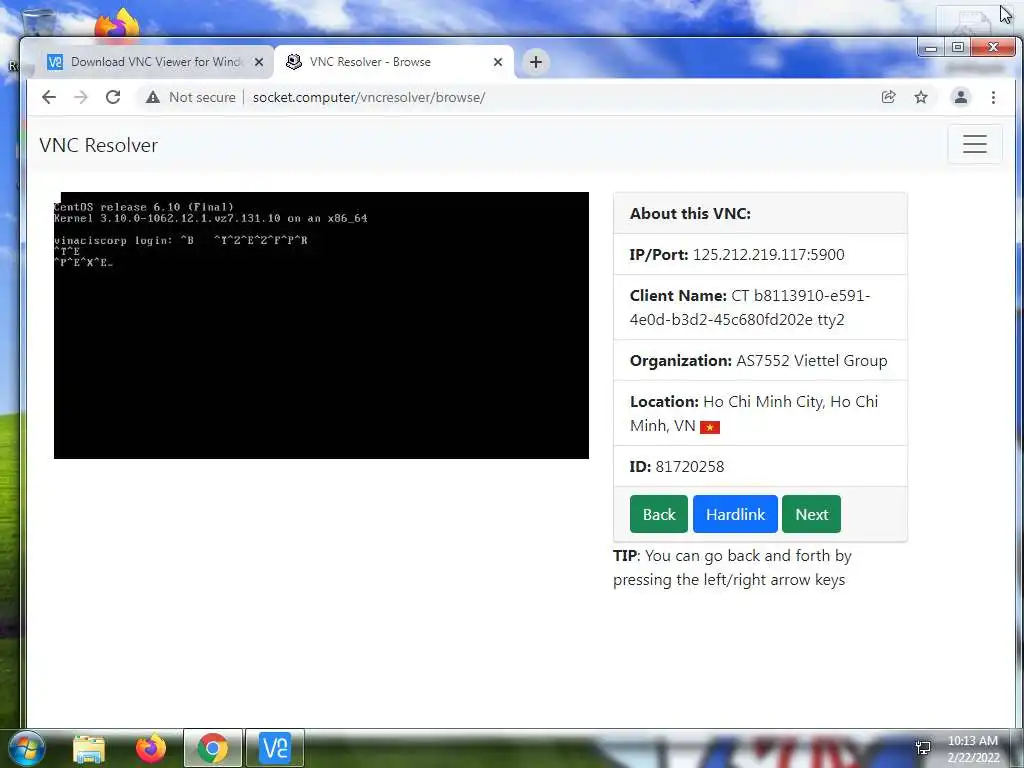
Task: Minimize the Chrome window
Action: pyautogui.click(x=931, y=48)
